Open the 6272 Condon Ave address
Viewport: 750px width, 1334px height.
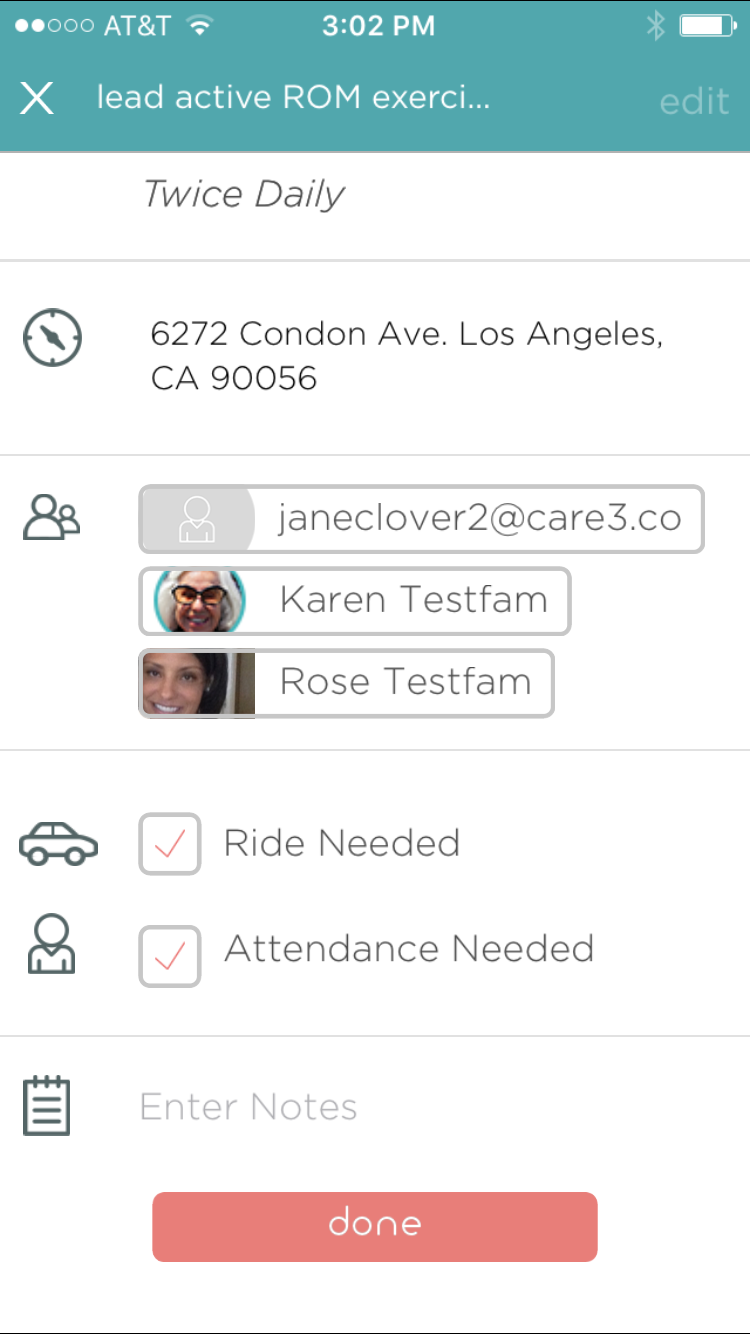click(x=407, y=355)
